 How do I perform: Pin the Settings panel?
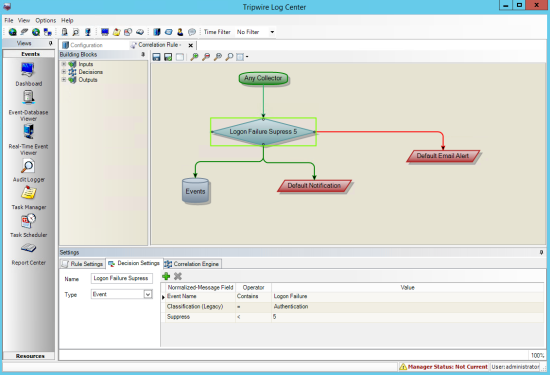click(x=541, y=252)
